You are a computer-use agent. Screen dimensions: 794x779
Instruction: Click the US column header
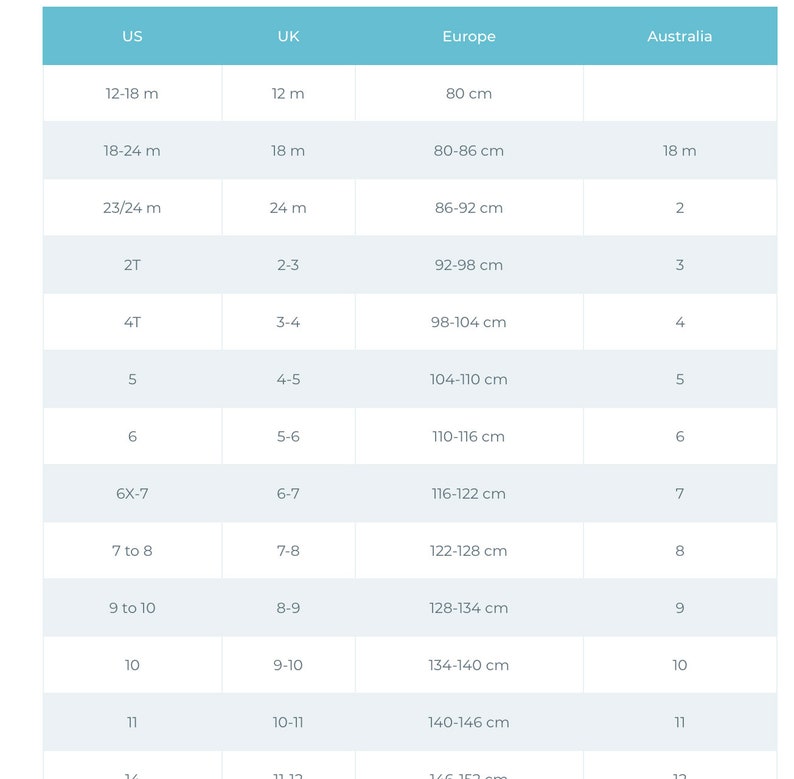click(x=132, y=36)
